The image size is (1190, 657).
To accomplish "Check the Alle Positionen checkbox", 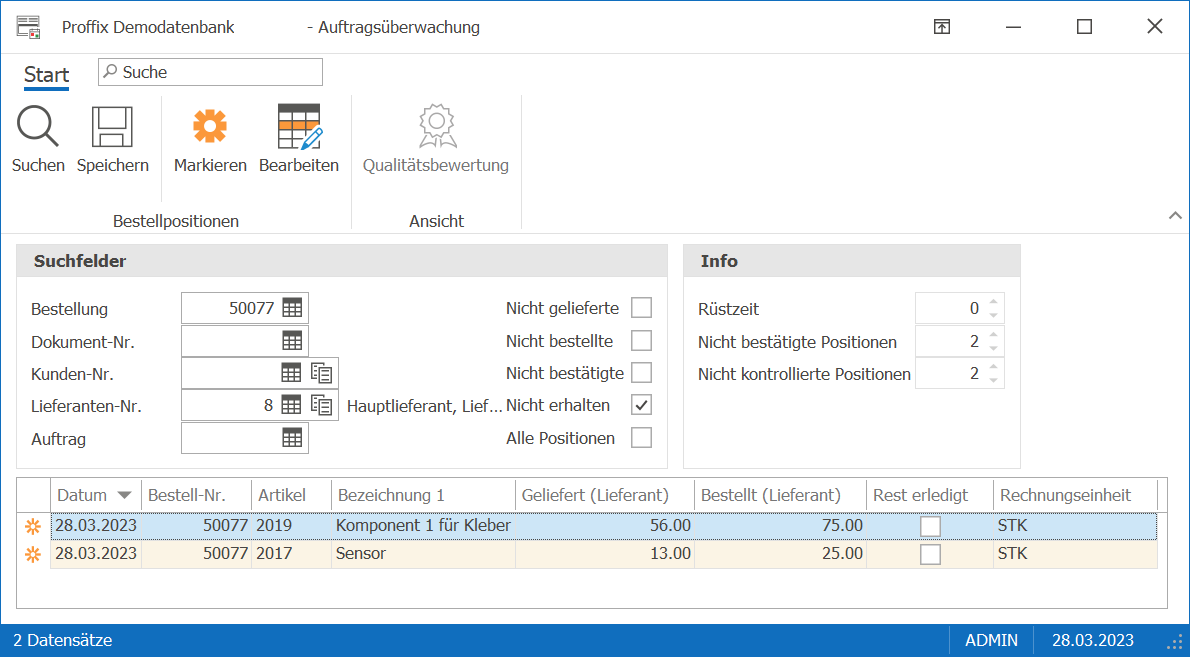I will tap(641, 438).
